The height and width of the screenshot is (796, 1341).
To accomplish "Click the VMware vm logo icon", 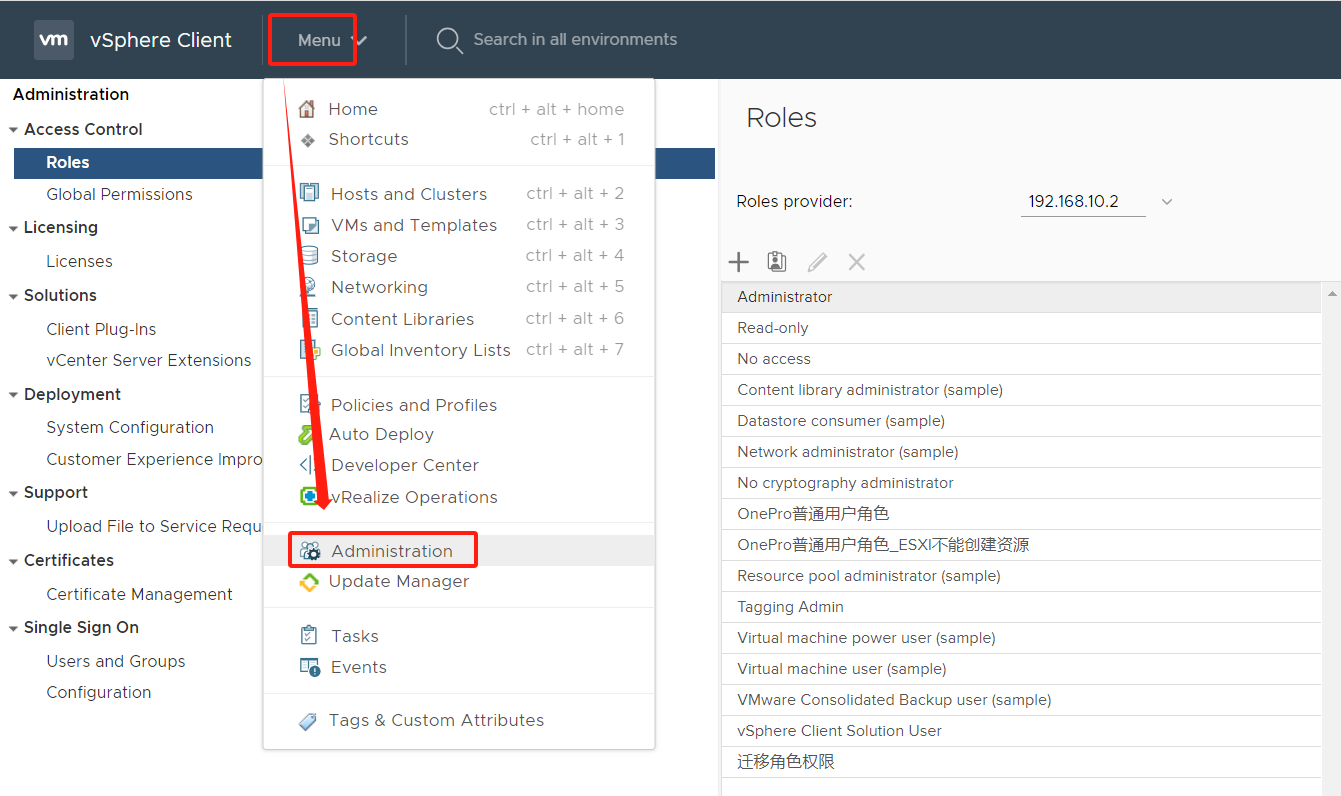I will (x=53, y=40).
